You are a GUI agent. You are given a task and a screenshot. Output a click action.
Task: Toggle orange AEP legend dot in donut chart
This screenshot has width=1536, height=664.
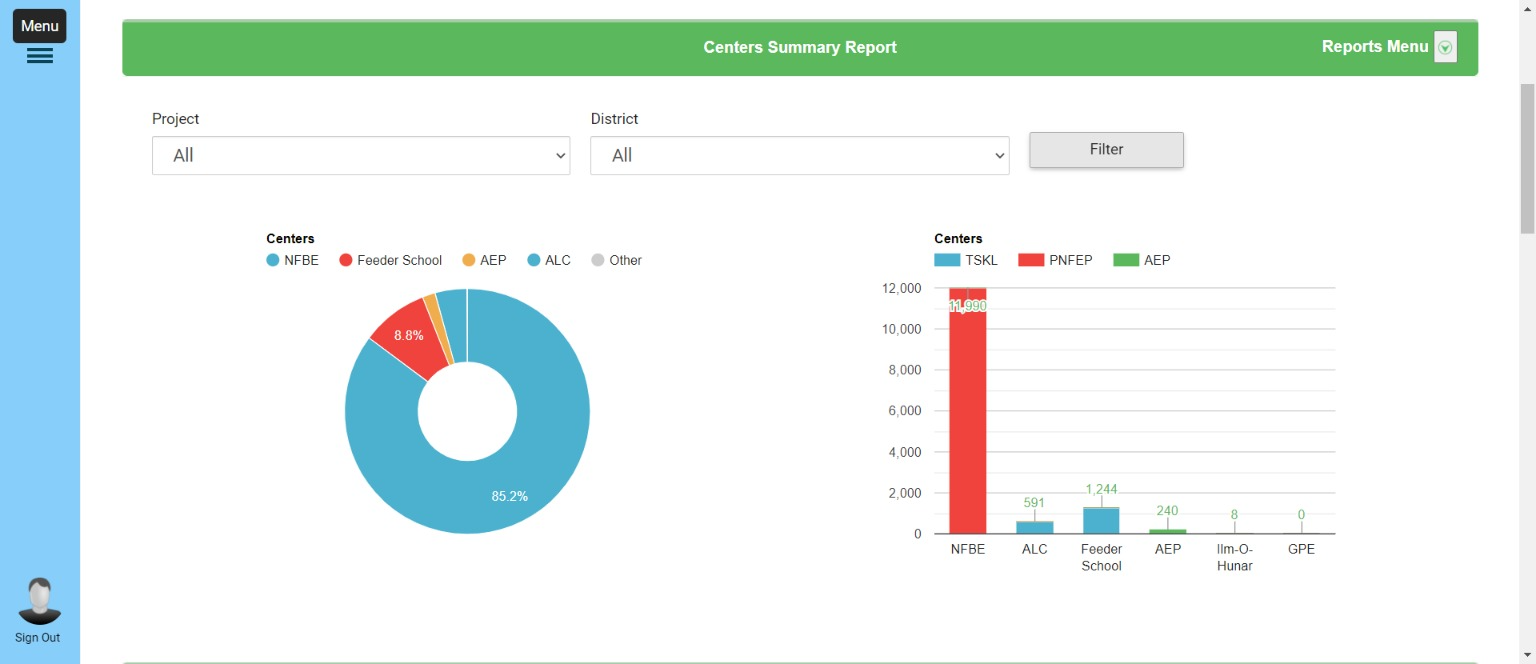click(469, 260)
